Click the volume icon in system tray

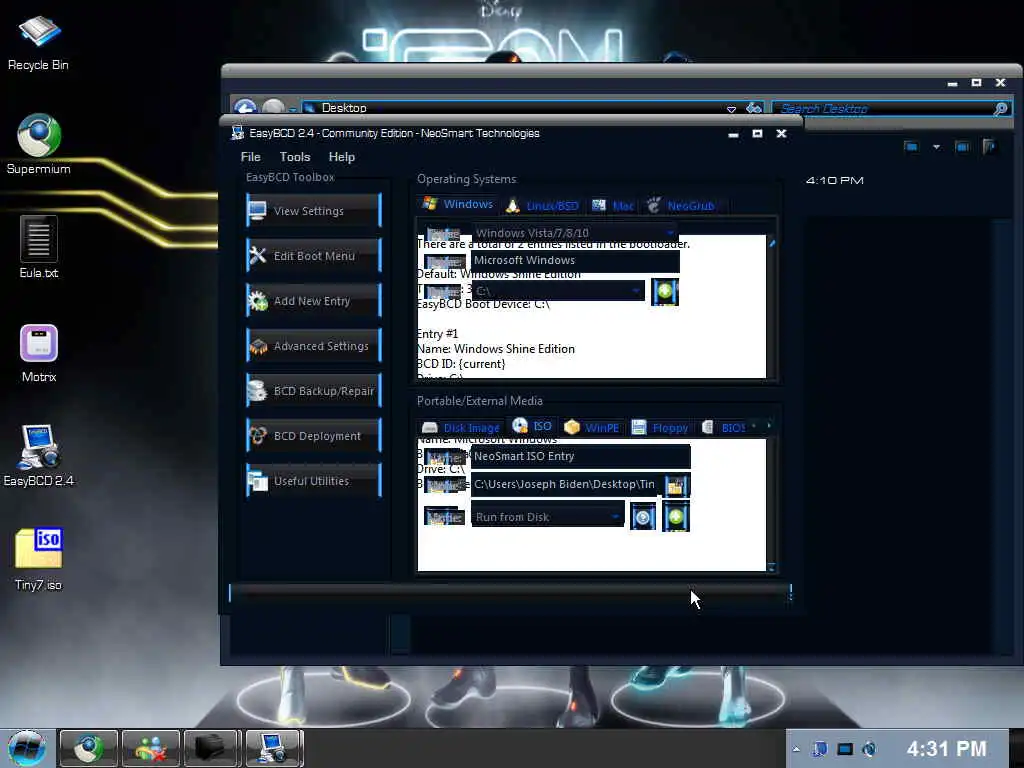pos(869,749)
